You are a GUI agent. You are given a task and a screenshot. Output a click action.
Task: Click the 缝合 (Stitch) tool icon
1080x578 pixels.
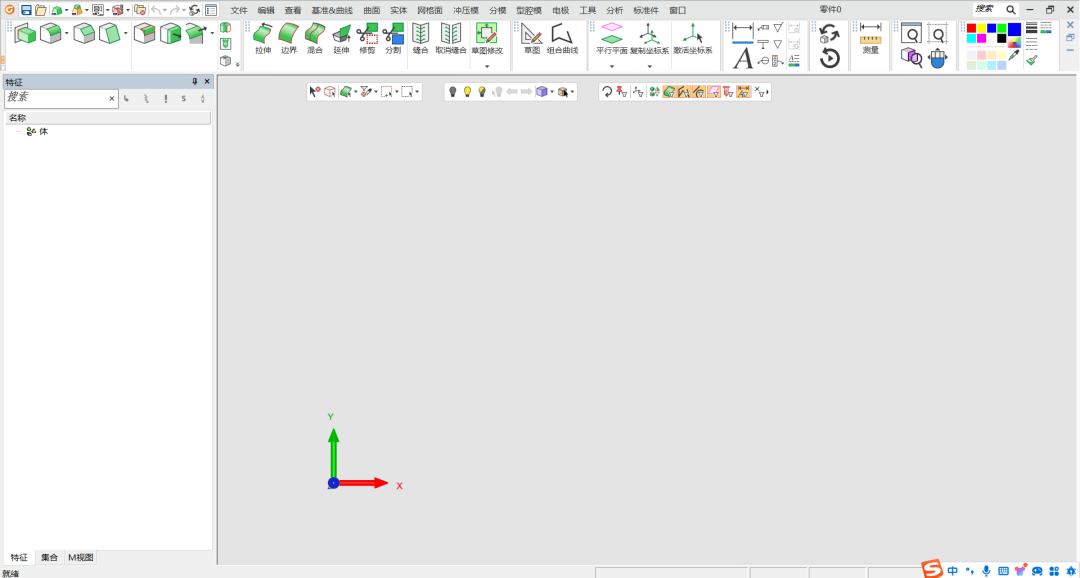pyautogui.click(x=421, y=38)
